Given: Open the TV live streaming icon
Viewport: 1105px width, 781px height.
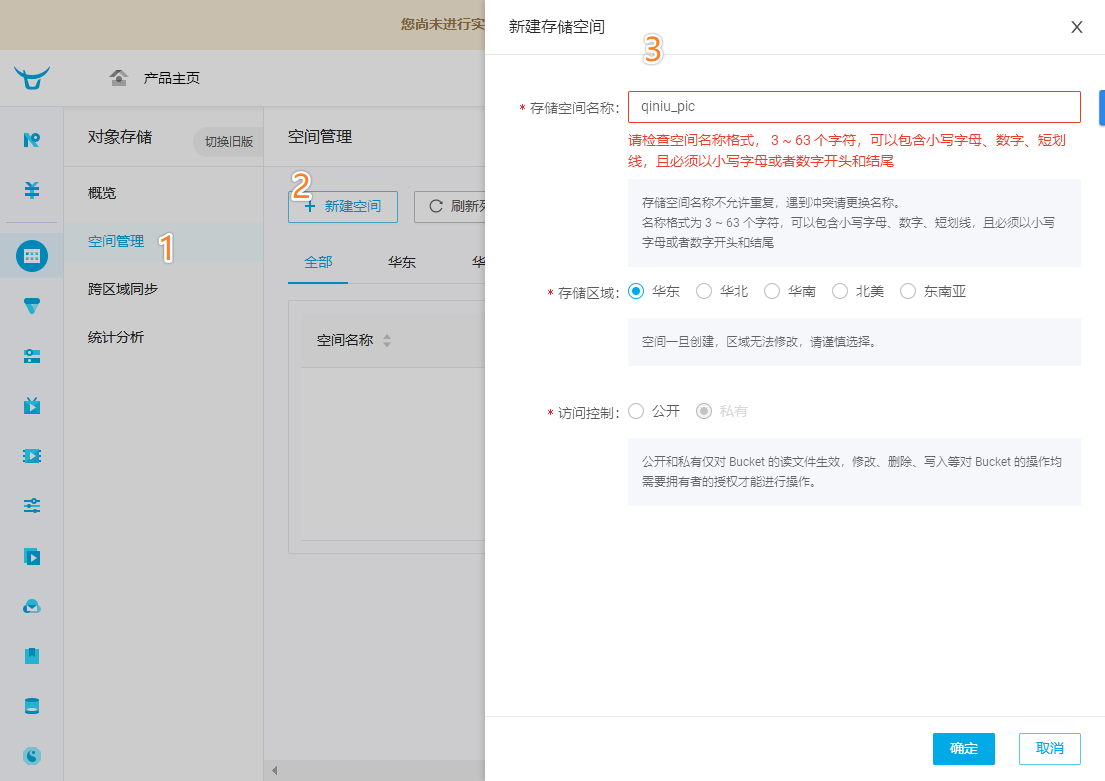Looking at the screenshot, I should 32,405.
